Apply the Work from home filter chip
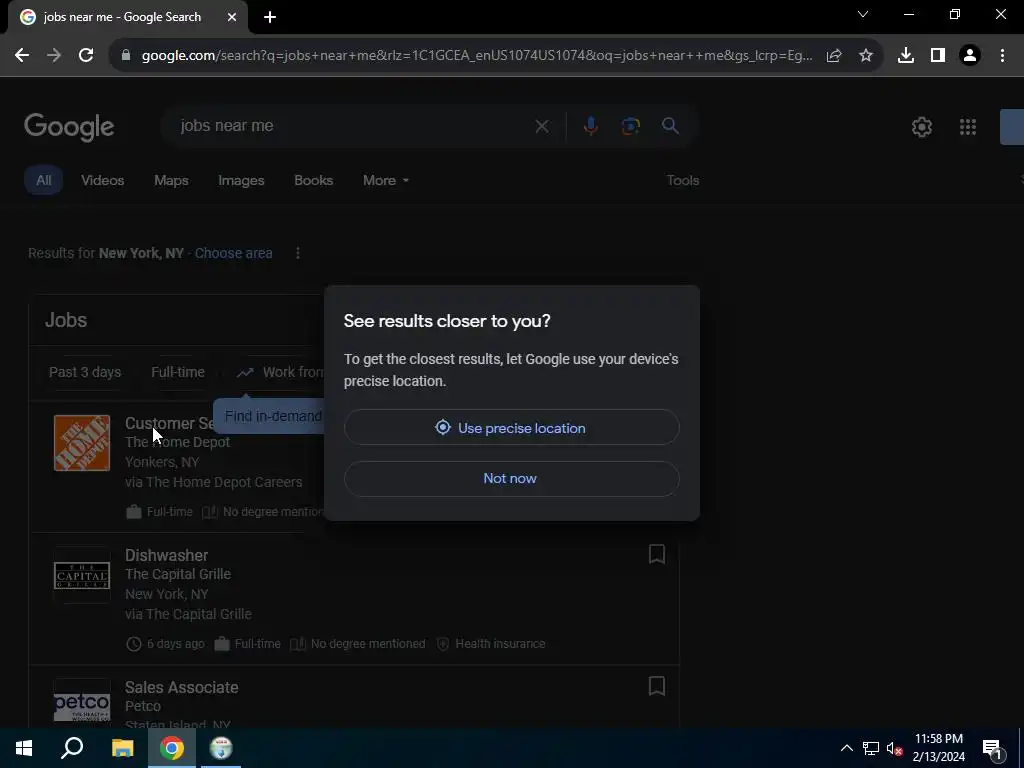The image size is (1024, 768). [281, 372]
